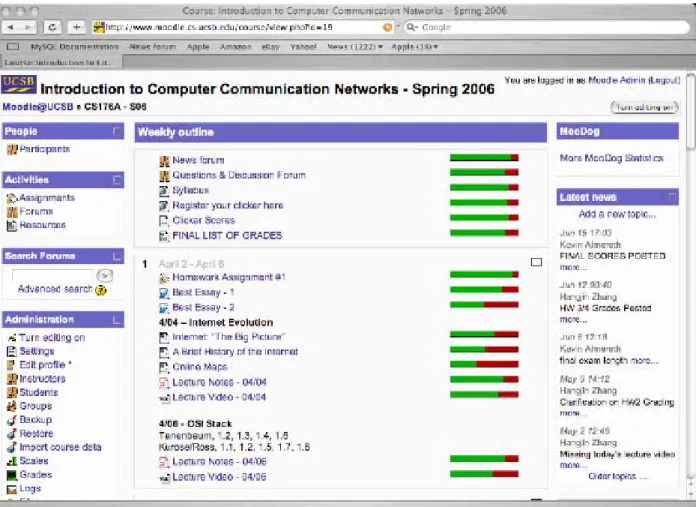Click the Participants icon in People block
The height and width of the screenshot is (507, 696).
point(12,150)
